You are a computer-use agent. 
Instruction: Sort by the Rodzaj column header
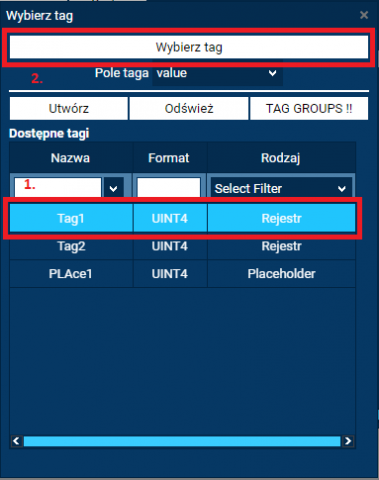pyautogui.click(x=281, y=158)
